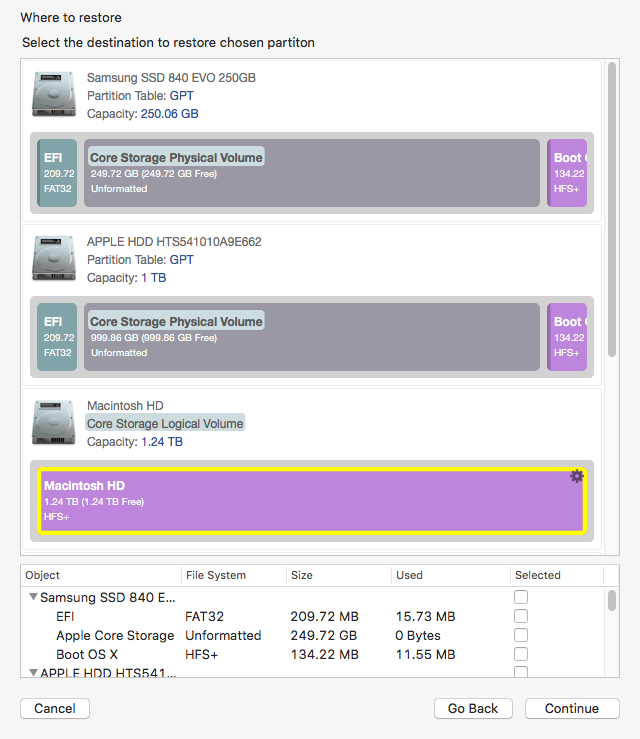Click the Samsung SSD 840 EVO 250GB title
640x739 pixels.
point(171,77)
